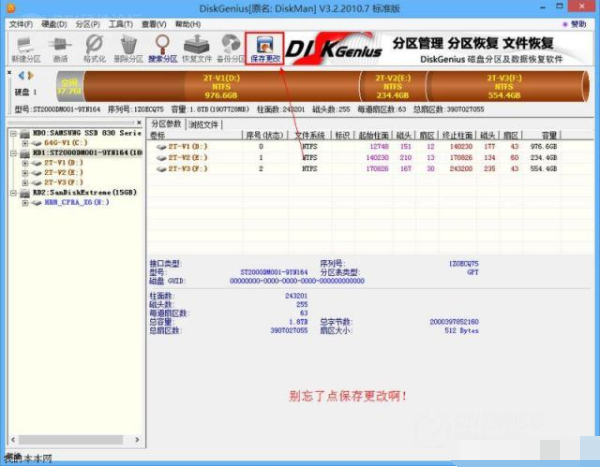The image size is (600, 467).
Task: Click tree panel scrollbar left arrow
Action: click(13, 440)
